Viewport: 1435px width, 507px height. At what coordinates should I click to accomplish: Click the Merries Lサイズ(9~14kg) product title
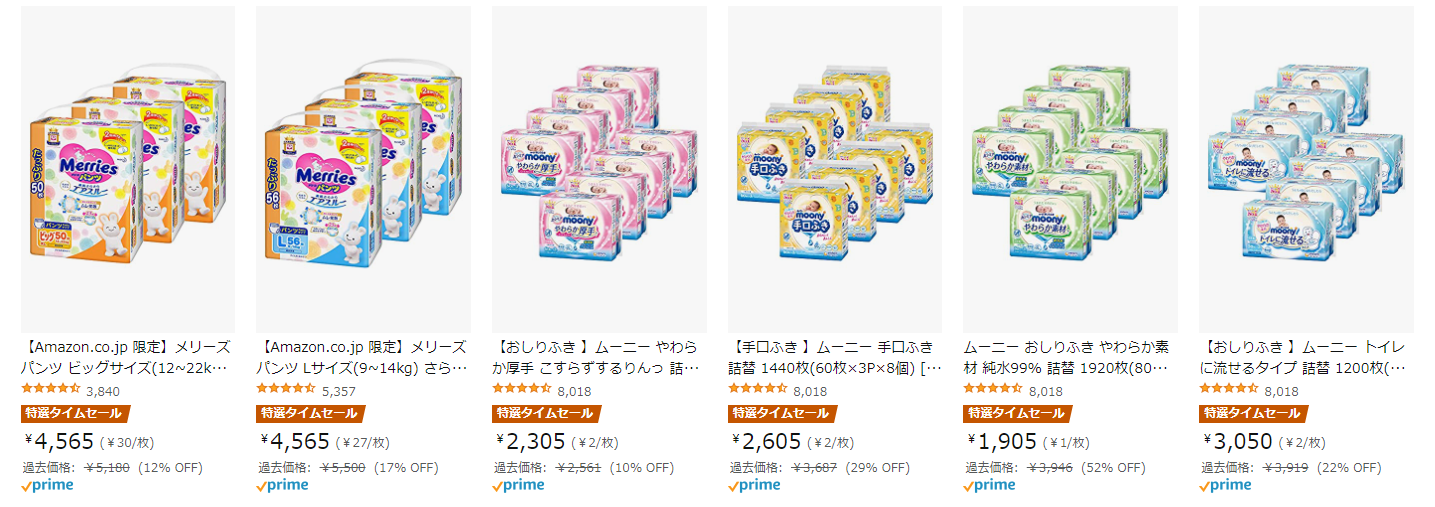[363, 357]
